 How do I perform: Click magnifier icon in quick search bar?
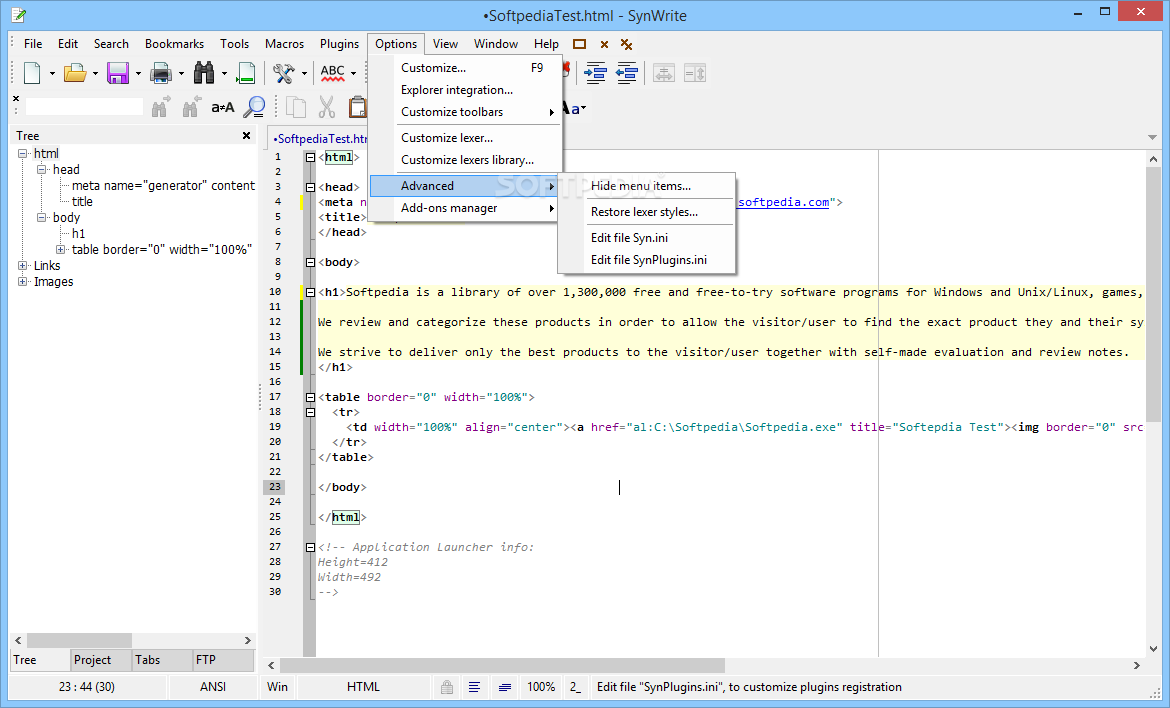click(254, 107)
